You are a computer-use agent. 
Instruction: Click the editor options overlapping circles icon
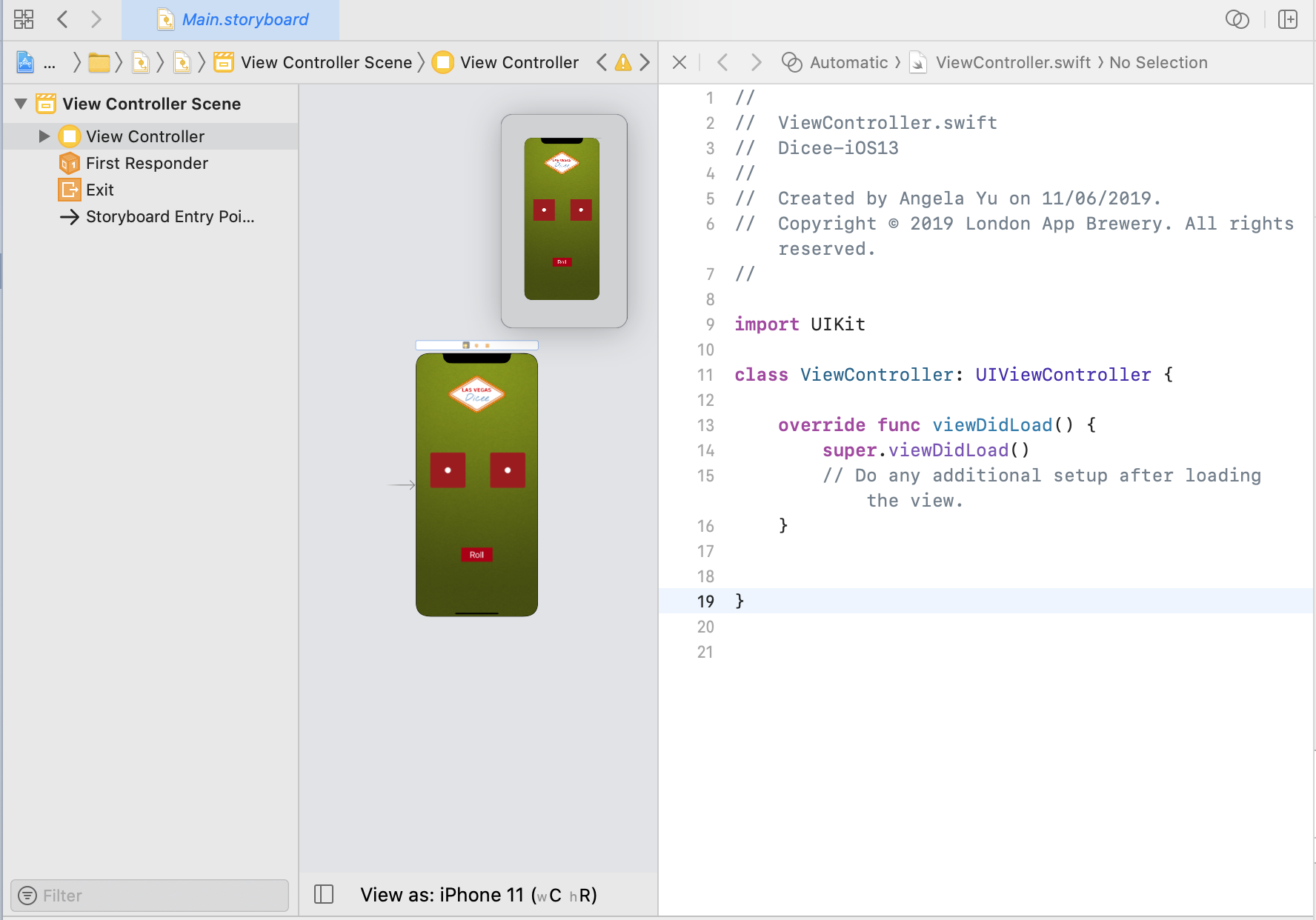coord(1237,19)
